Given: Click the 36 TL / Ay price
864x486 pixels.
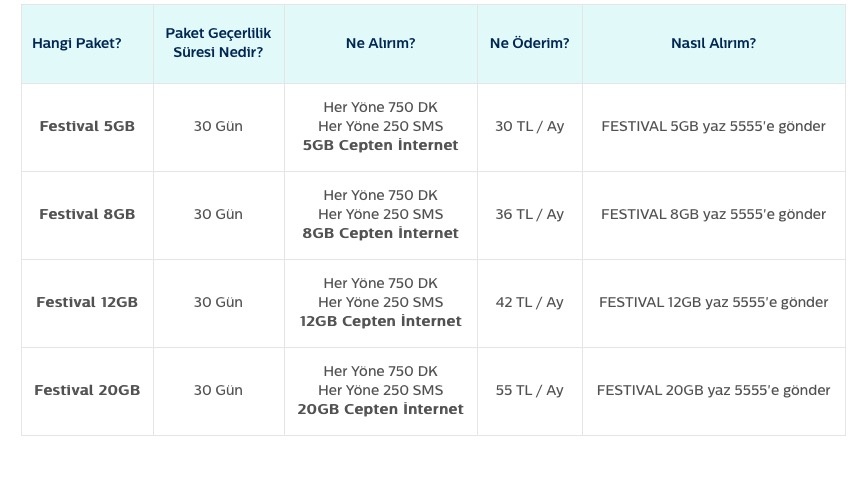Looking at the screenshot, I should tap(529, 214).
